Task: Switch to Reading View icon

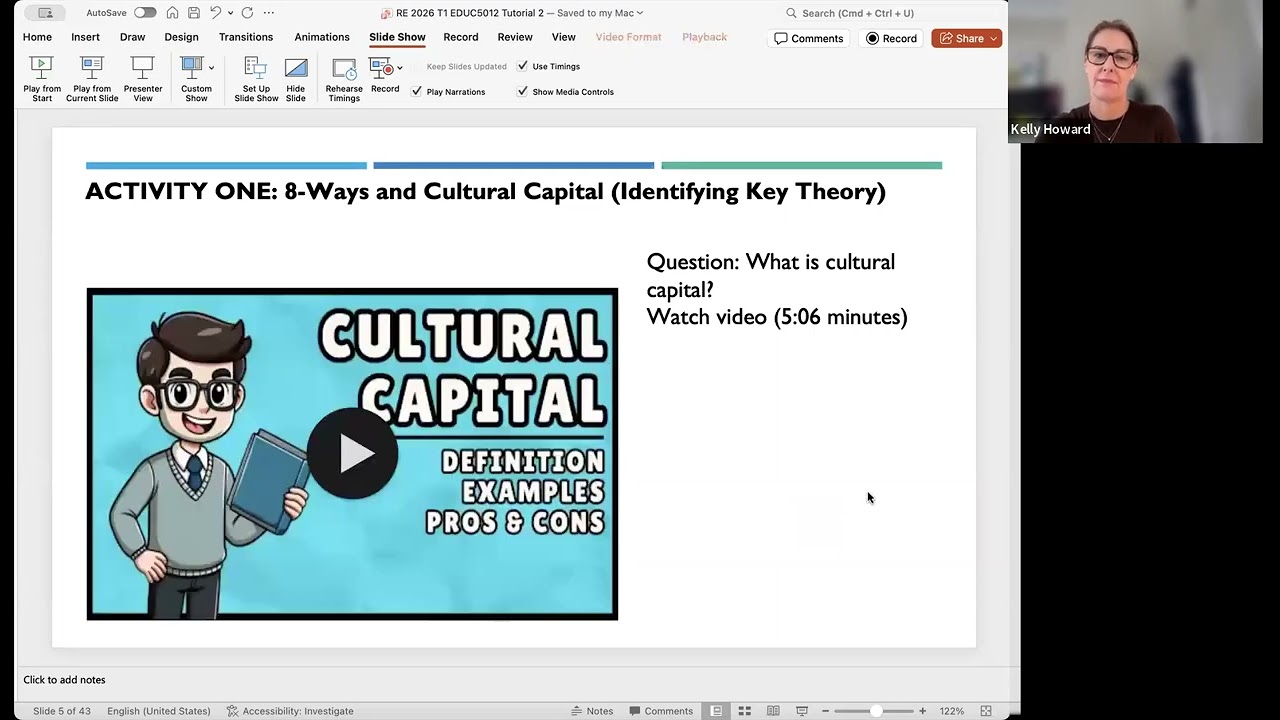Action: click(x=773, y=711)
